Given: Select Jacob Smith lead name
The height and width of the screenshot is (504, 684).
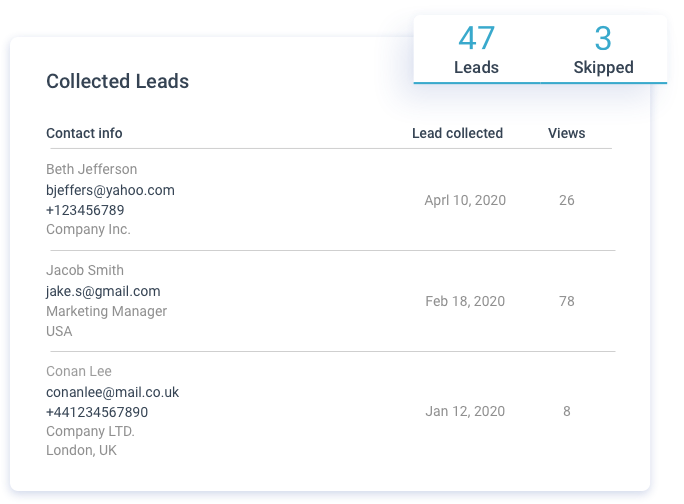Looking at the screenshot, I should (85, 270).
